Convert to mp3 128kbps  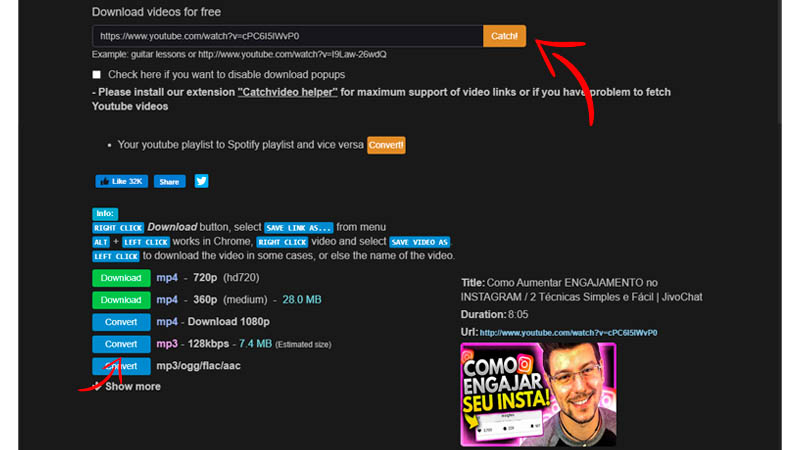[x=121, y=344]
